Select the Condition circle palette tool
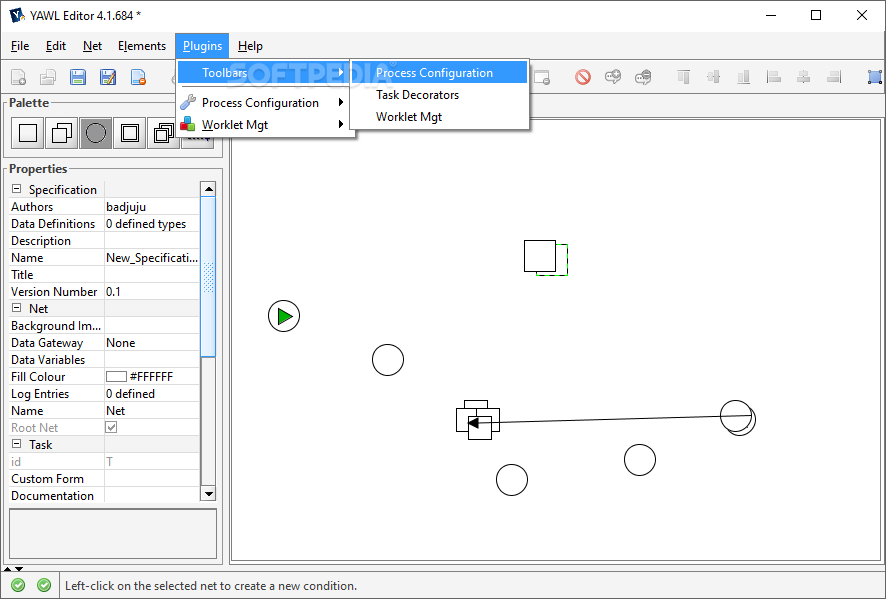 click(x=95, y=133)
